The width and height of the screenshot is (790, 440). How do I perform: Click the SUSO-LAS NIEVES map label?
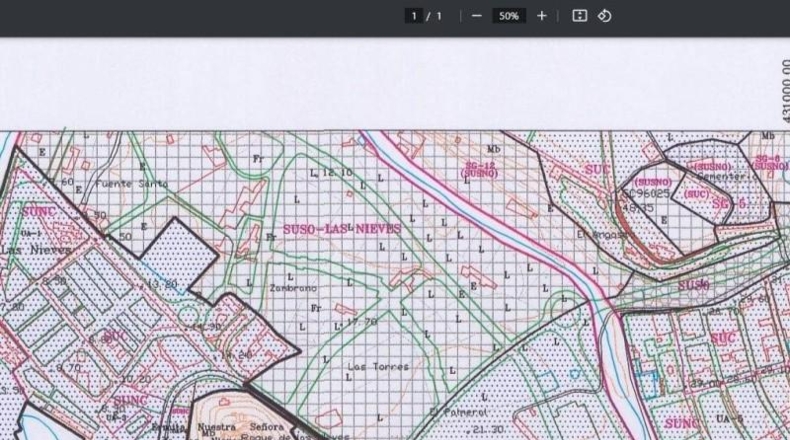coord(342,229)
